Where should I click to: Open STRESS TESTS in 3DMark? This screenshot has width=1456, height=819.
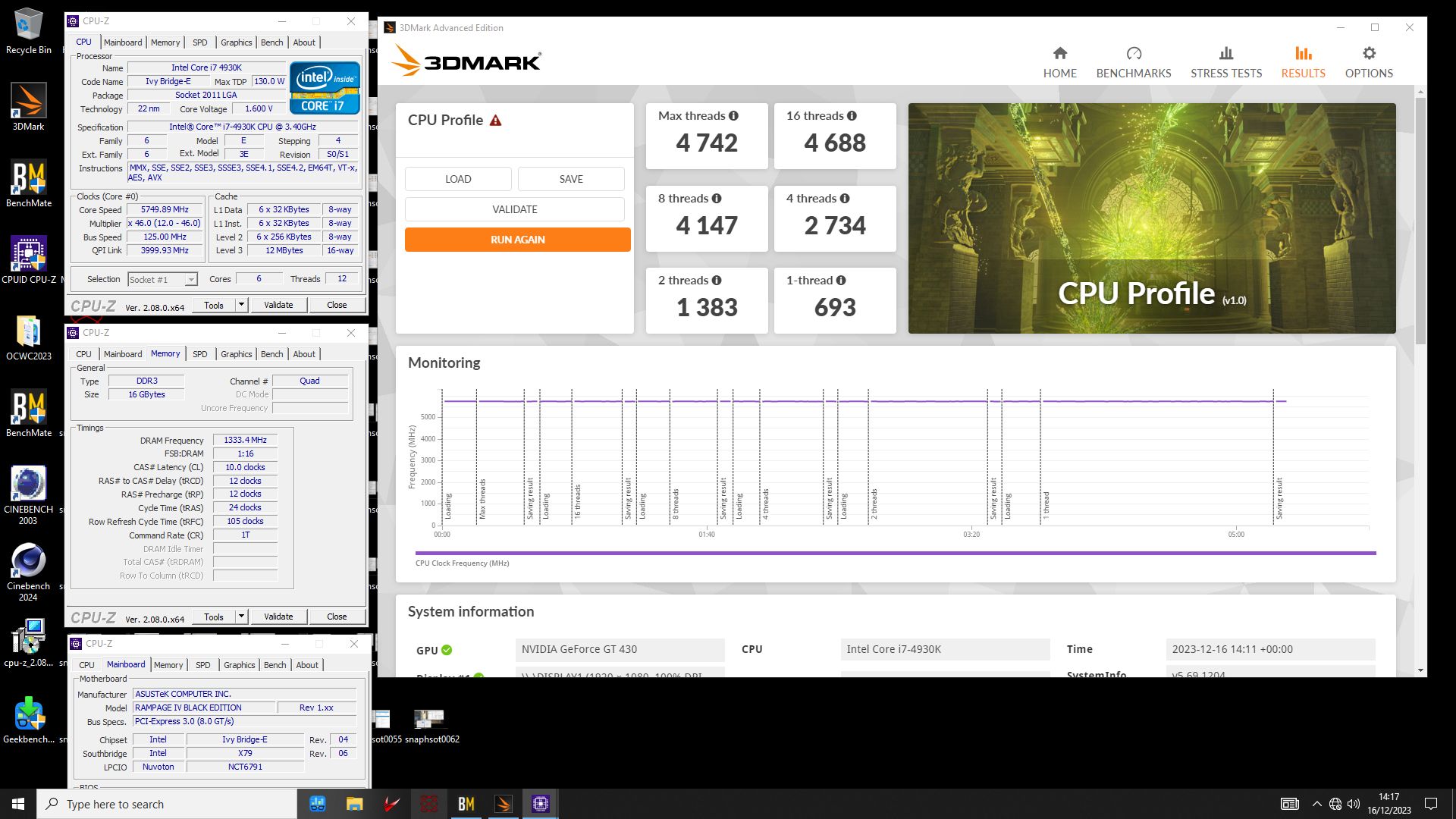(x=1226, y=62)
